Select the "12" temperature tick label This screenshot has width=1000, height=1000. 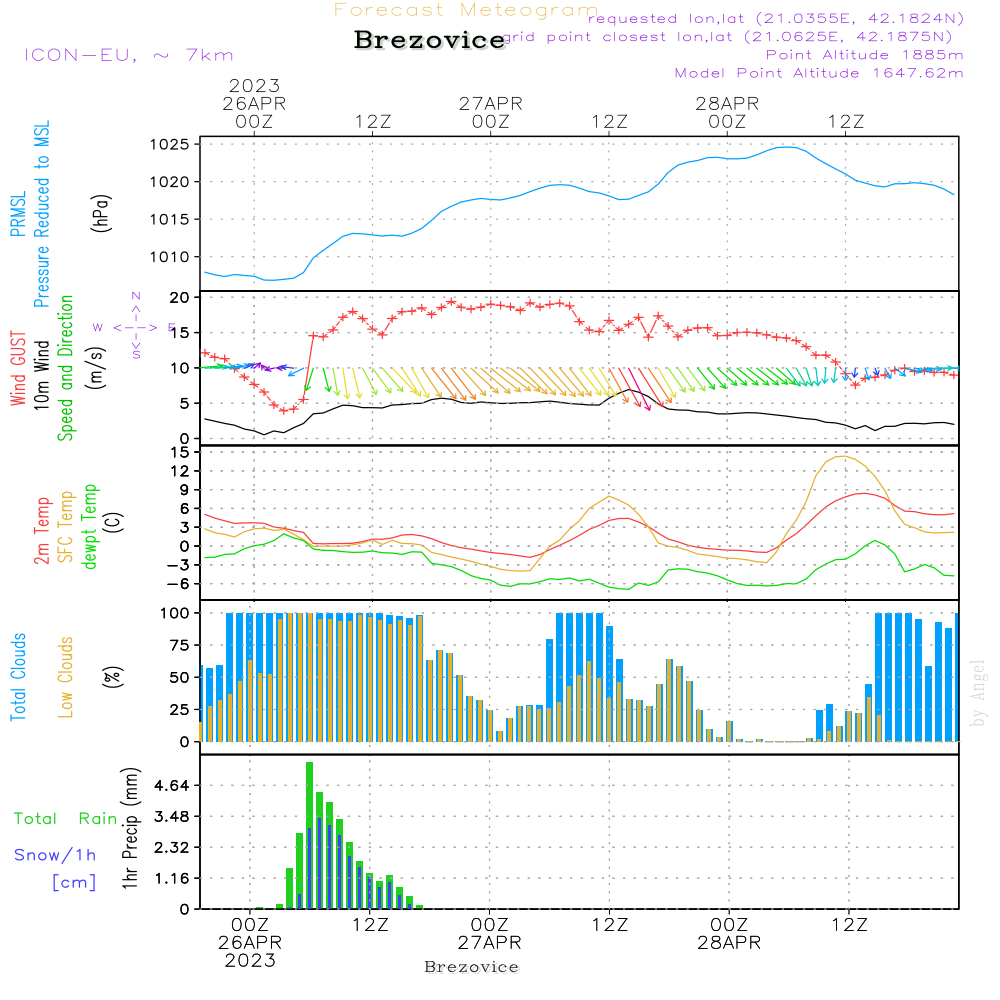click(180, 471)
